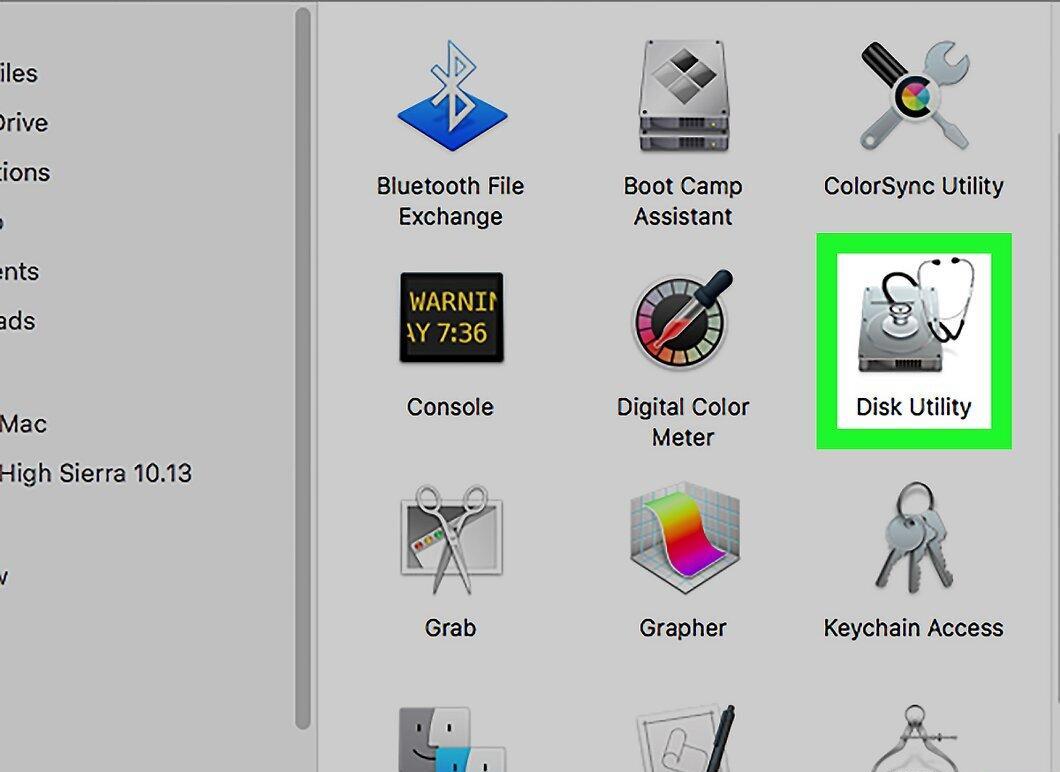Select the Script Editor pen icon
Viewport: 1060px width, 772px height.
[685, 738]
